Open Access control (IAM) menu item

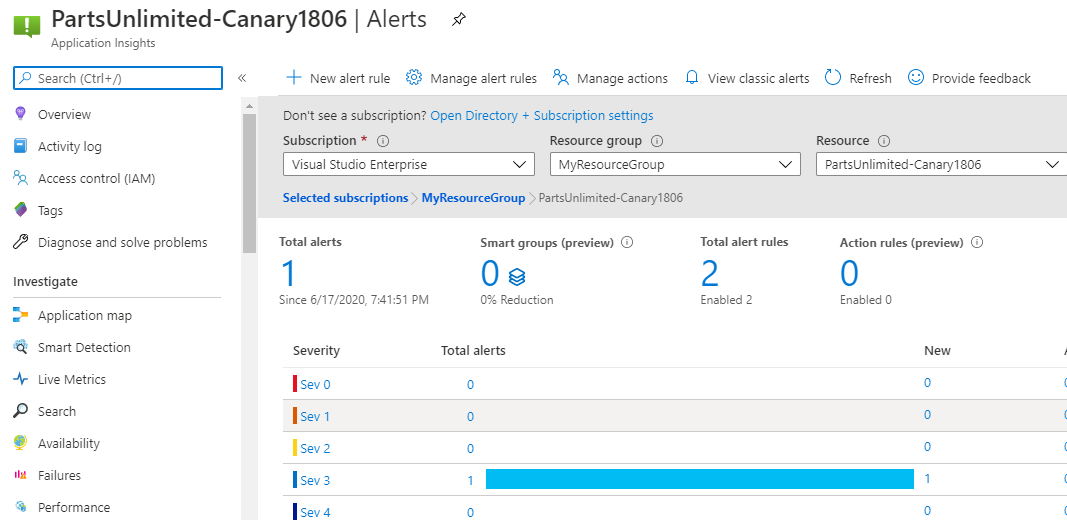[97, 179]
